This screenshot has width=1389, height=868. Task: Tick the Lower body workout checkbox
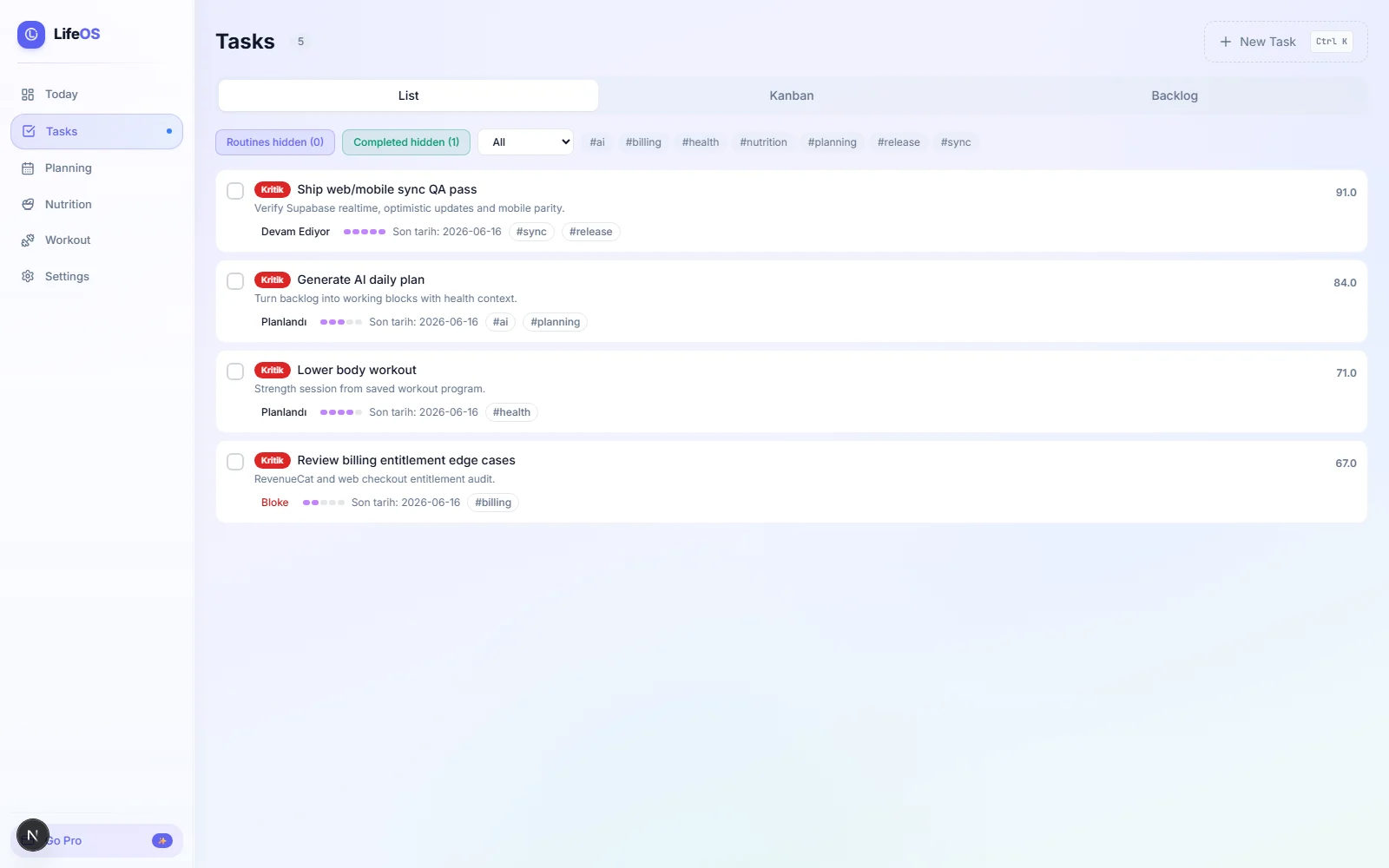(235, 372)
